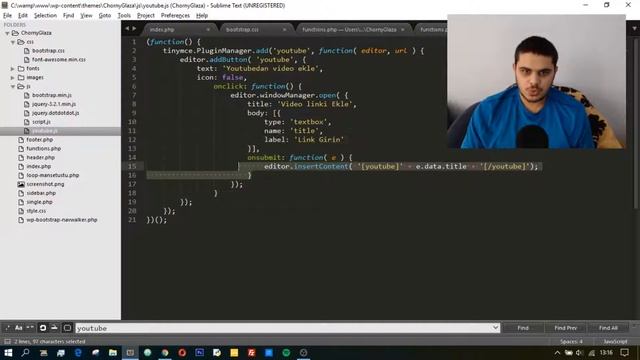Open bootstrap.css in the sidebar
The image size is (640, 360).
[48, 51]
